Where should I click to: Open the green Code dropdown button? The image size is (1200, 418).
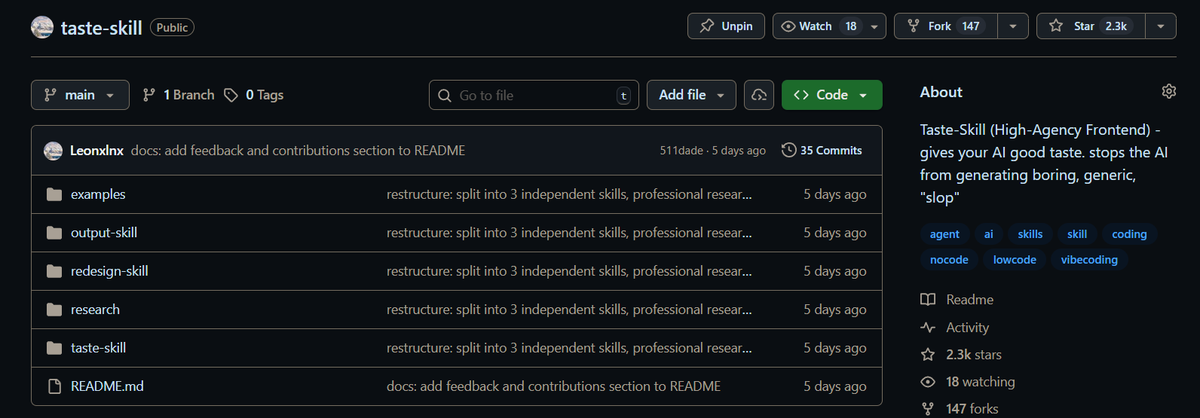coord(832,95)
